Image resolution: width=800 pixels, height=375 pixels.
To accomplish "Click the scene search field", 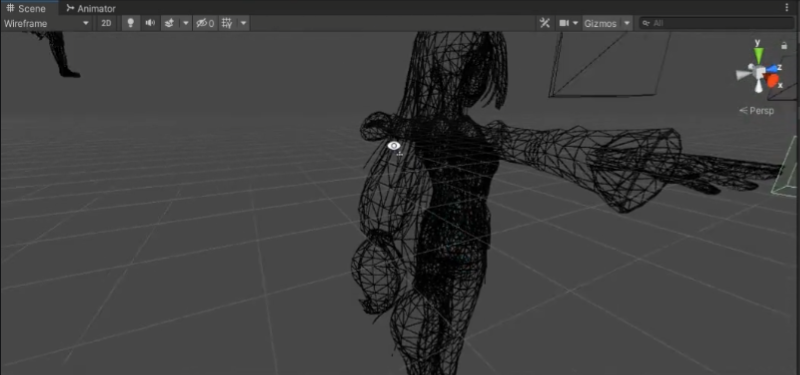I will [716, 23].
